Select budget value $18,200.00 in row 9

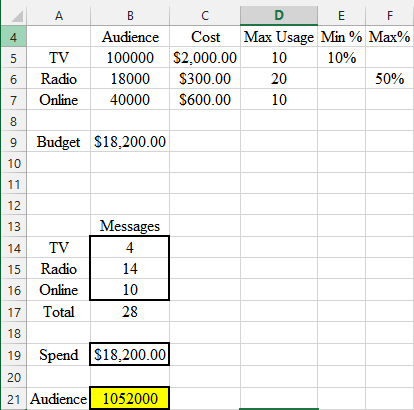[x=130, y=142]
